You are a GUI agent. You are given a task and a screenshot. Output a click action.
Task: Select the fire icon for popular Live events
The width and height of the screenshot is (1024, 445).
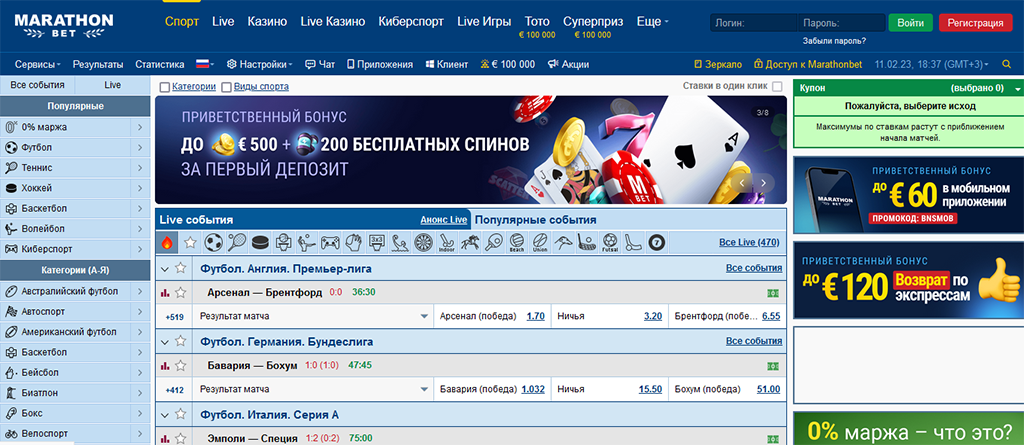(x=167, y=242)
